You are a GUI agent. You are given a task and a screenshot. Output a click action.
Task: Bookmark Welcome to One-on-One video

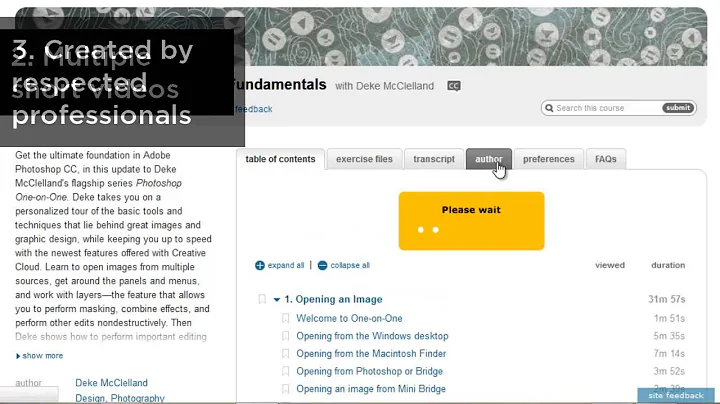(x=285, y=319)
